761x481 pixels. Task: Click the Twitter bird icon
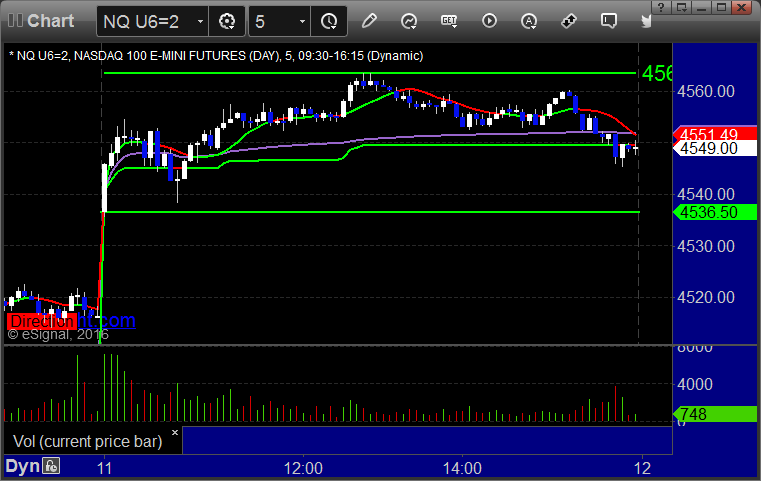(646, 21)
